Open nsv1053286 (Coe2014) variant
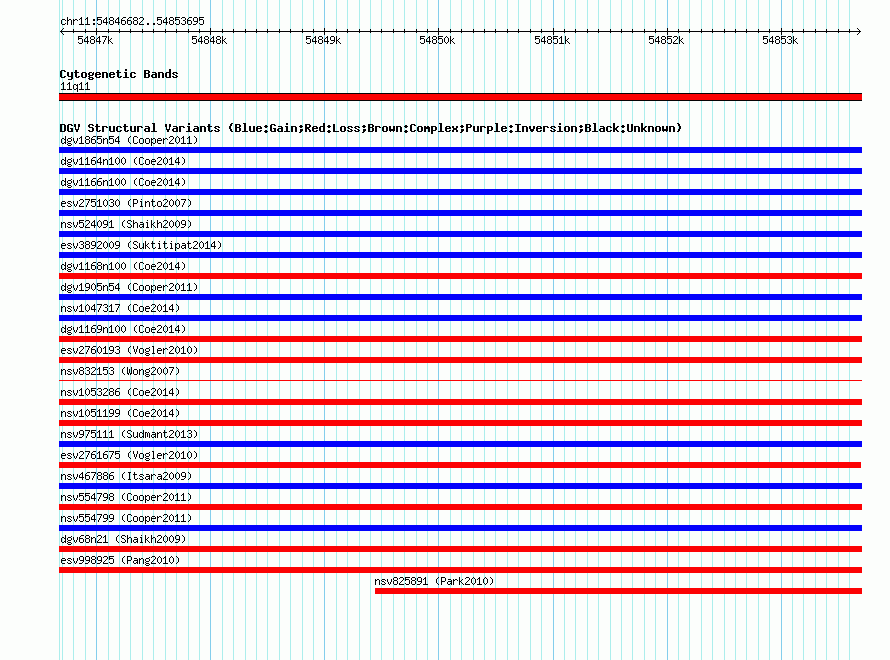This screenshot has height=660, width=890. (x=120, y=392)
